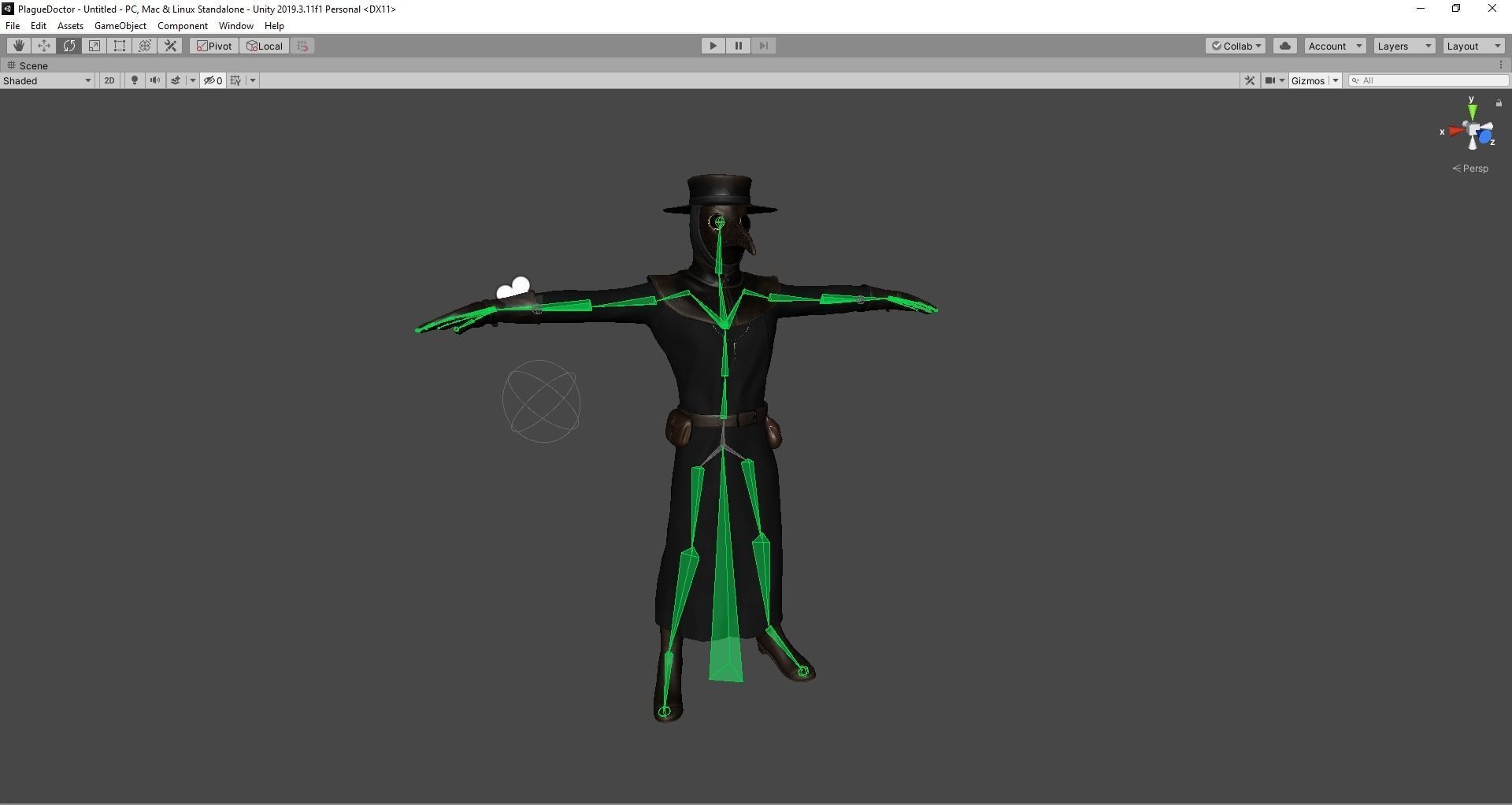
Task: Open the custom editor tools
Action: point(170,46)
